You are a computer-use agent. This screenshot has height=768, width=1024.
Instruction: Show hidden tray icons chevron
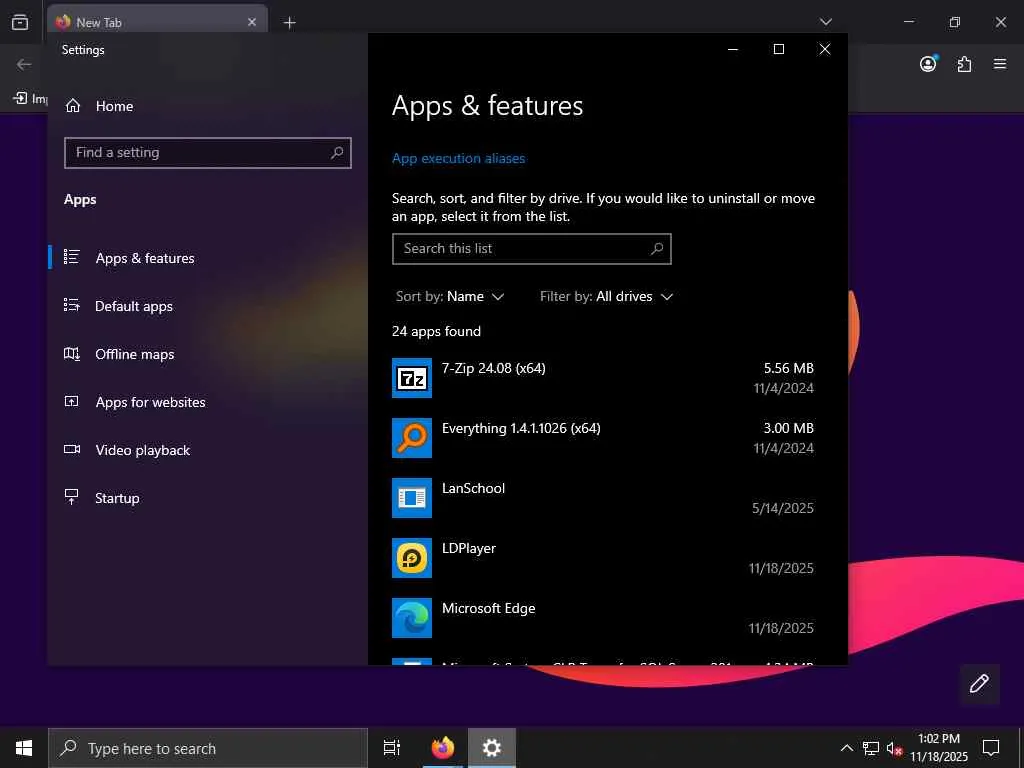tap(846, 748)
